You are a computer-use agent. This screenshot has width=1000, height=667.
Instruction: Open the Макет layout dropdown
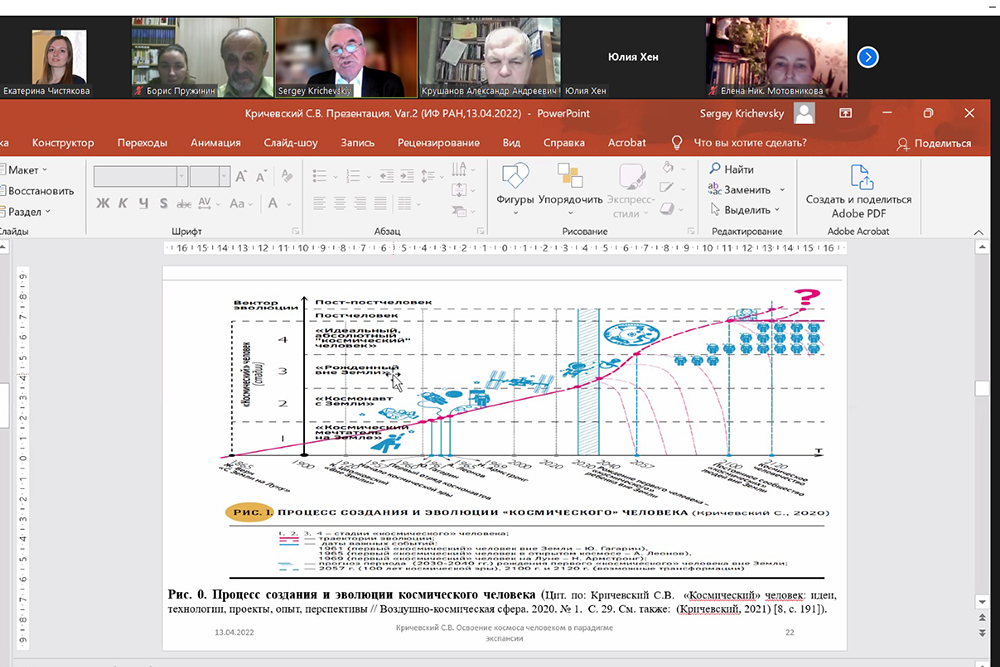29,170
